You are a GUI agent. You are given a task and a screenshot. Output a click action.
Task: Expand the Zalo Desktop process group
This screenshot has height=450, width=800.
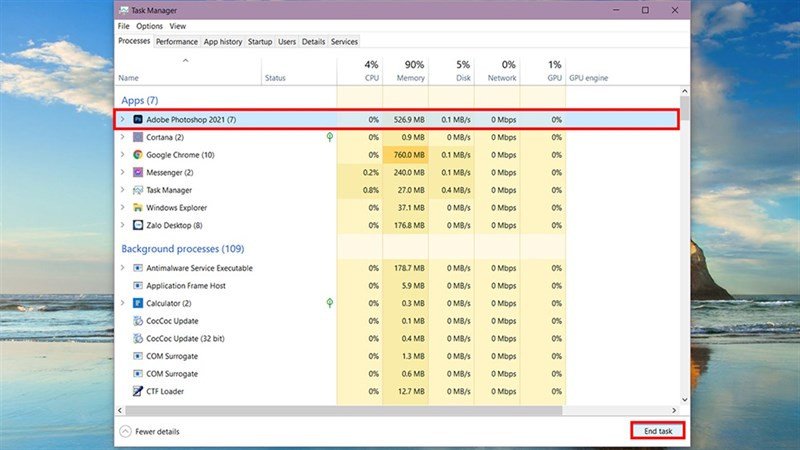pos(123,225)
